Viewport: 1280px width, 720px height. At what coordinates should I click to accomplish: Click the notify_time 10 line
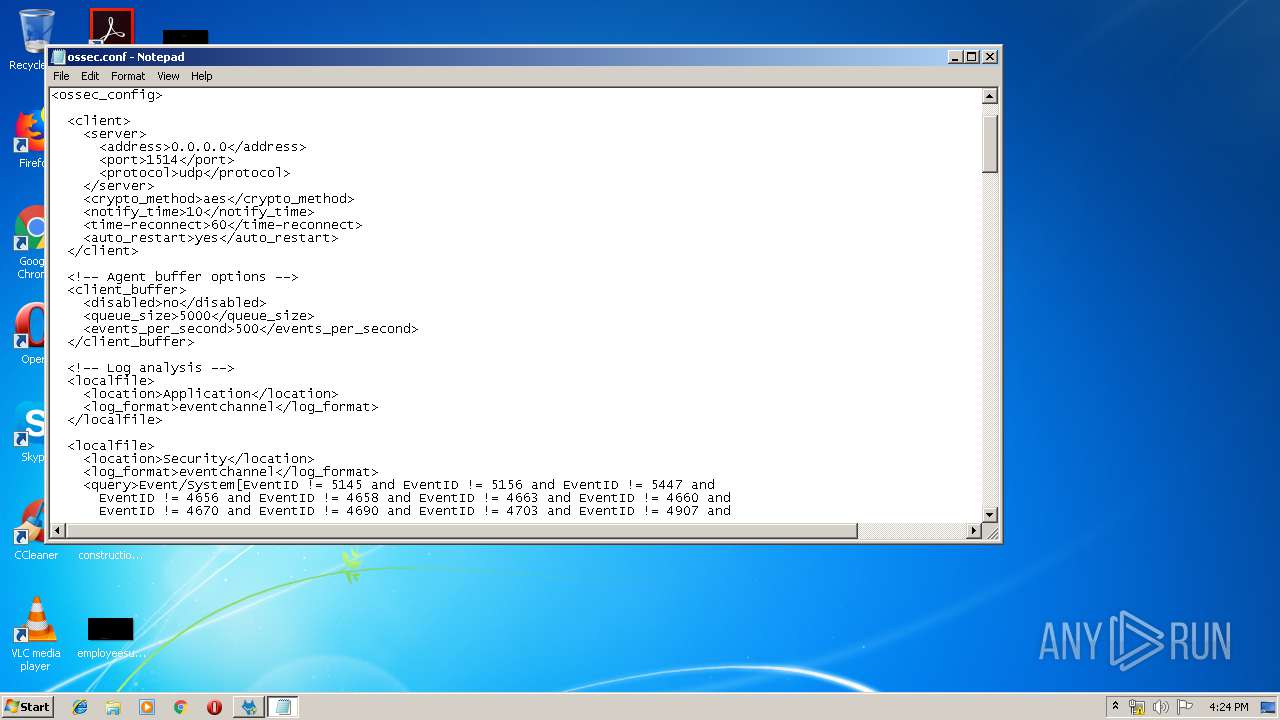click(x=199, y=212)
